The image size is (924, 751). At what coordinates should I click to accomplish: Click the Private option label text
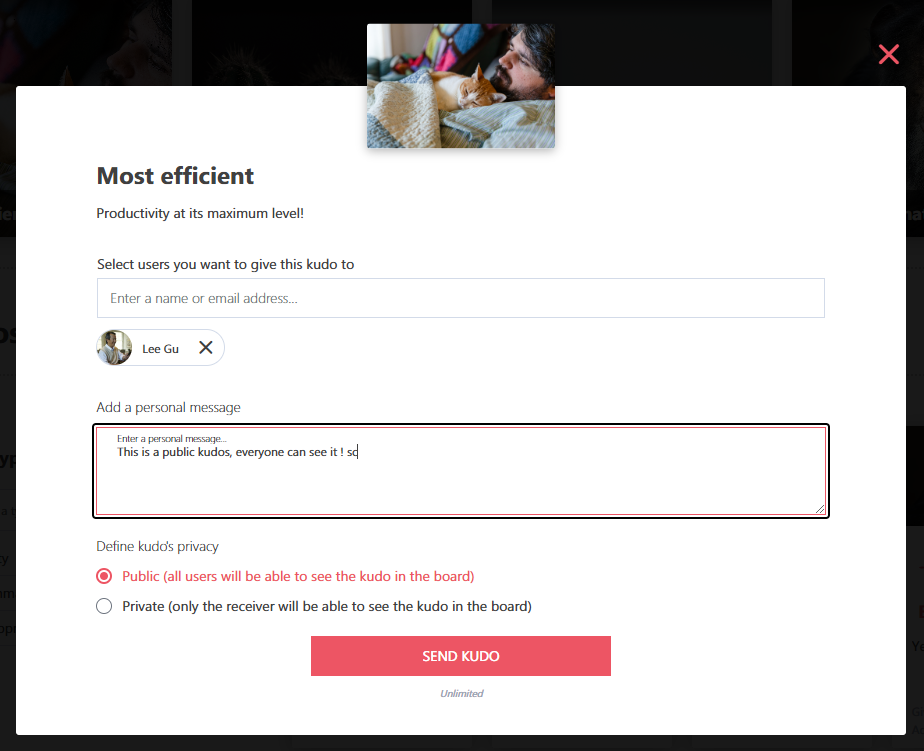coord(327,606)
